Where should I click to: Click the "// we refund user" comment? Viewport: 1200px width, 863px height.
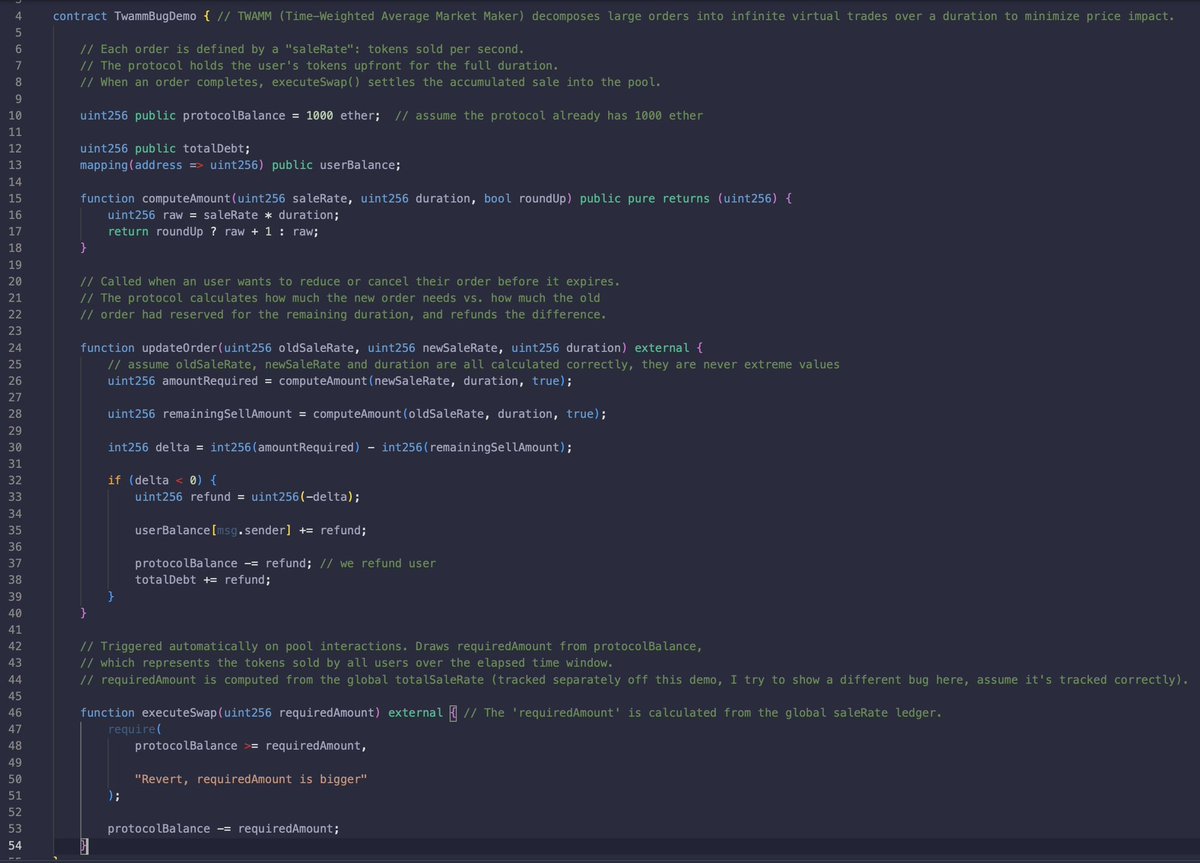[x=378, y=563]
